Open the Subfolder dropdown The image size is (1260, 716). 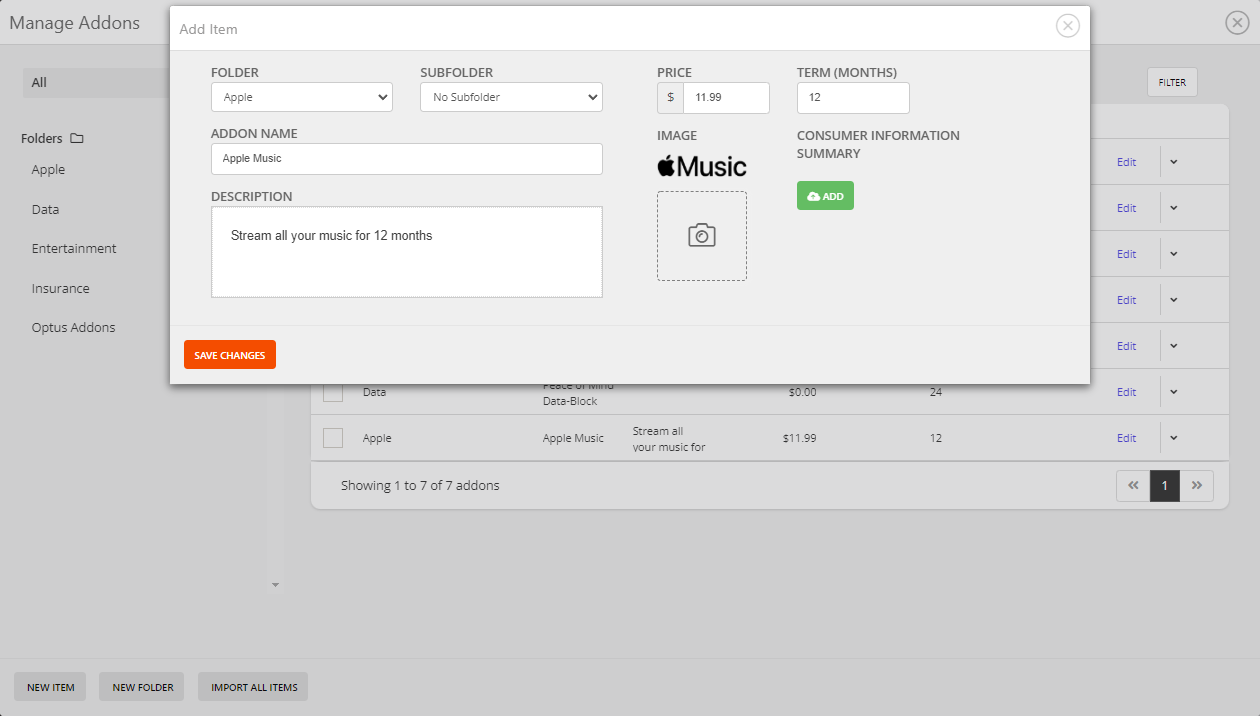tap(510, 97)
